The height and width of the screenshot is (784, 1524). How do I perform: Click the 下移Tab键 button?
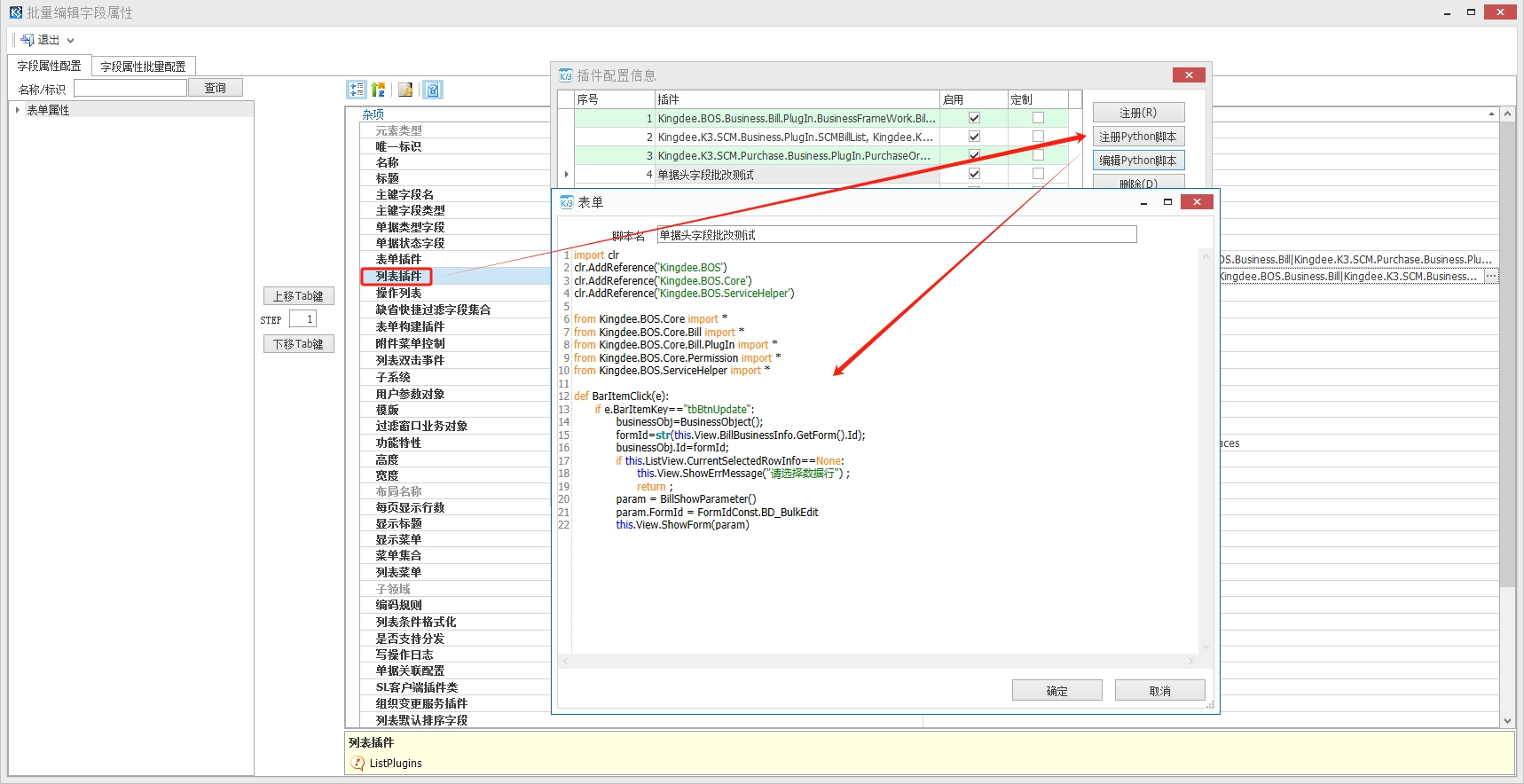[x=298, y=344]
